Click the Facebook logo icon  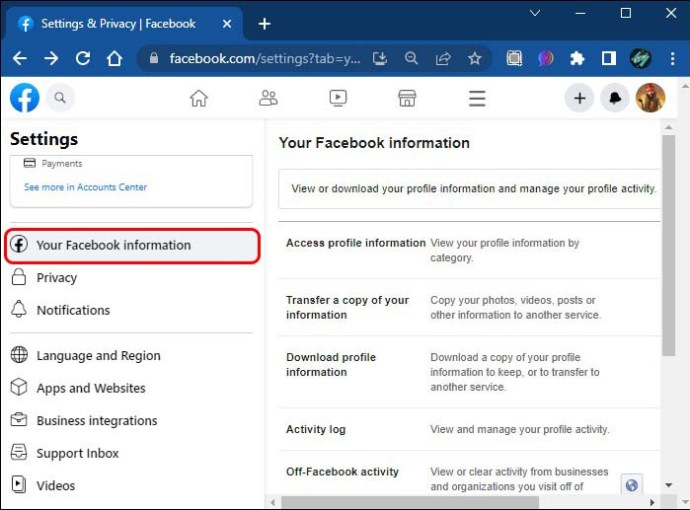(x=25, y=97)
